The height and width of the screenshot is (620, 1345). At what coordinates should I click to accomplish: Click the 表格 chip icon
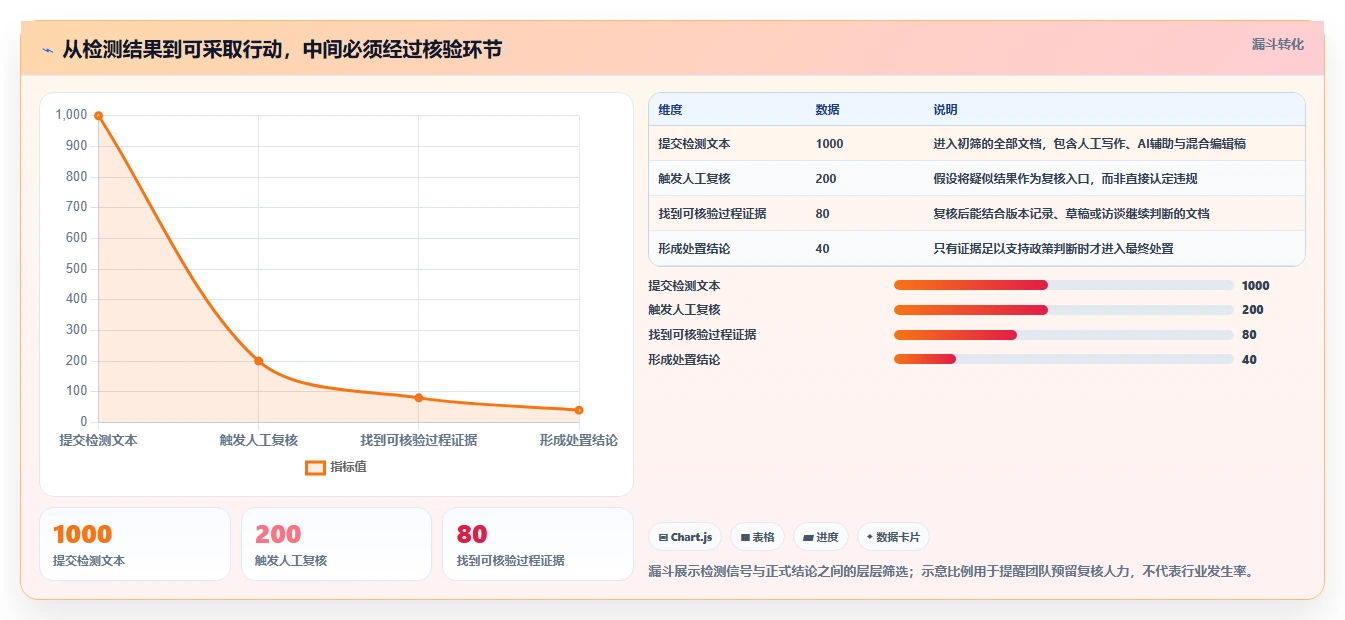pyautogui.click(x=745, y=537)
